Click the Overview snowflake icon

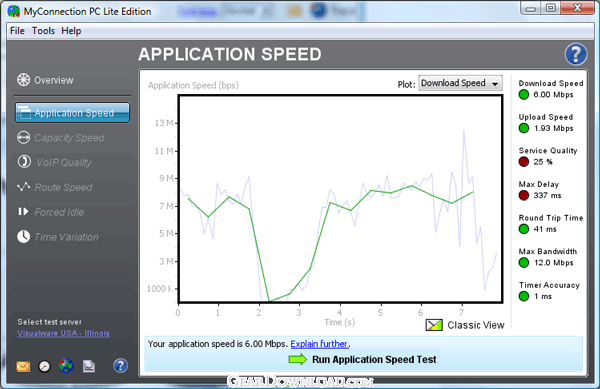coord(23,80)
